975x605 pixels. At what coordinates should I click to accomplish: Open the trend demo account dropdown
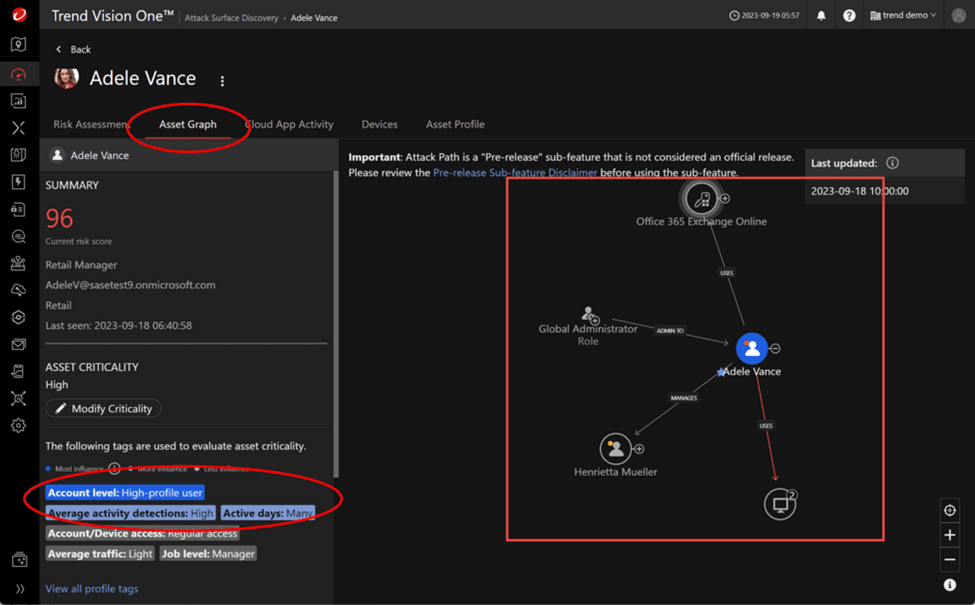(x=903, y=16)
